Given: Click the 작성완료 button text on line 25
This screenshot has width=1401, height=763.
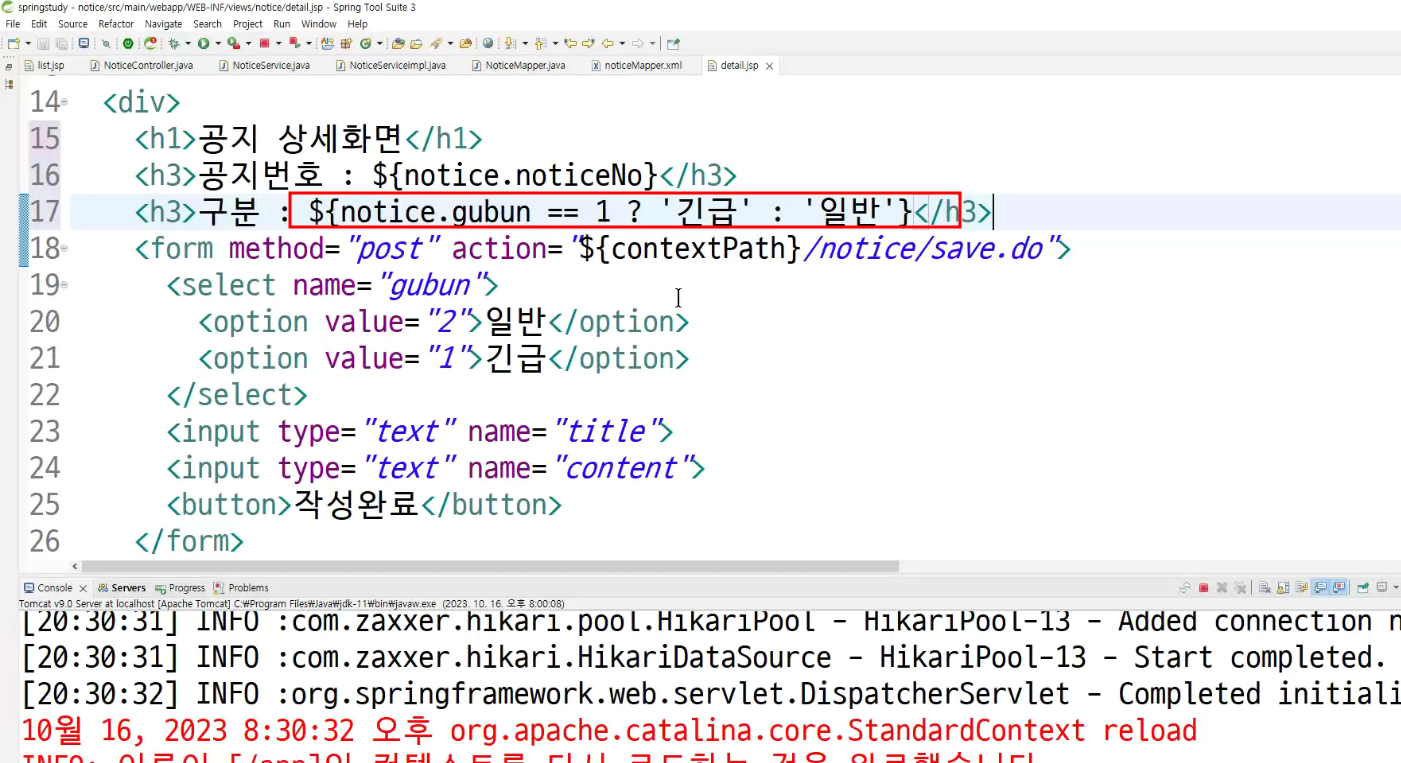Looking at the screenshot, I should point(356,504).
